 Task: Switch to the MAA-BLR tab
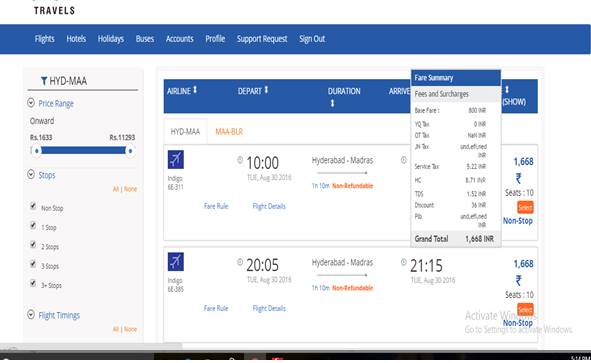point(229,132)
